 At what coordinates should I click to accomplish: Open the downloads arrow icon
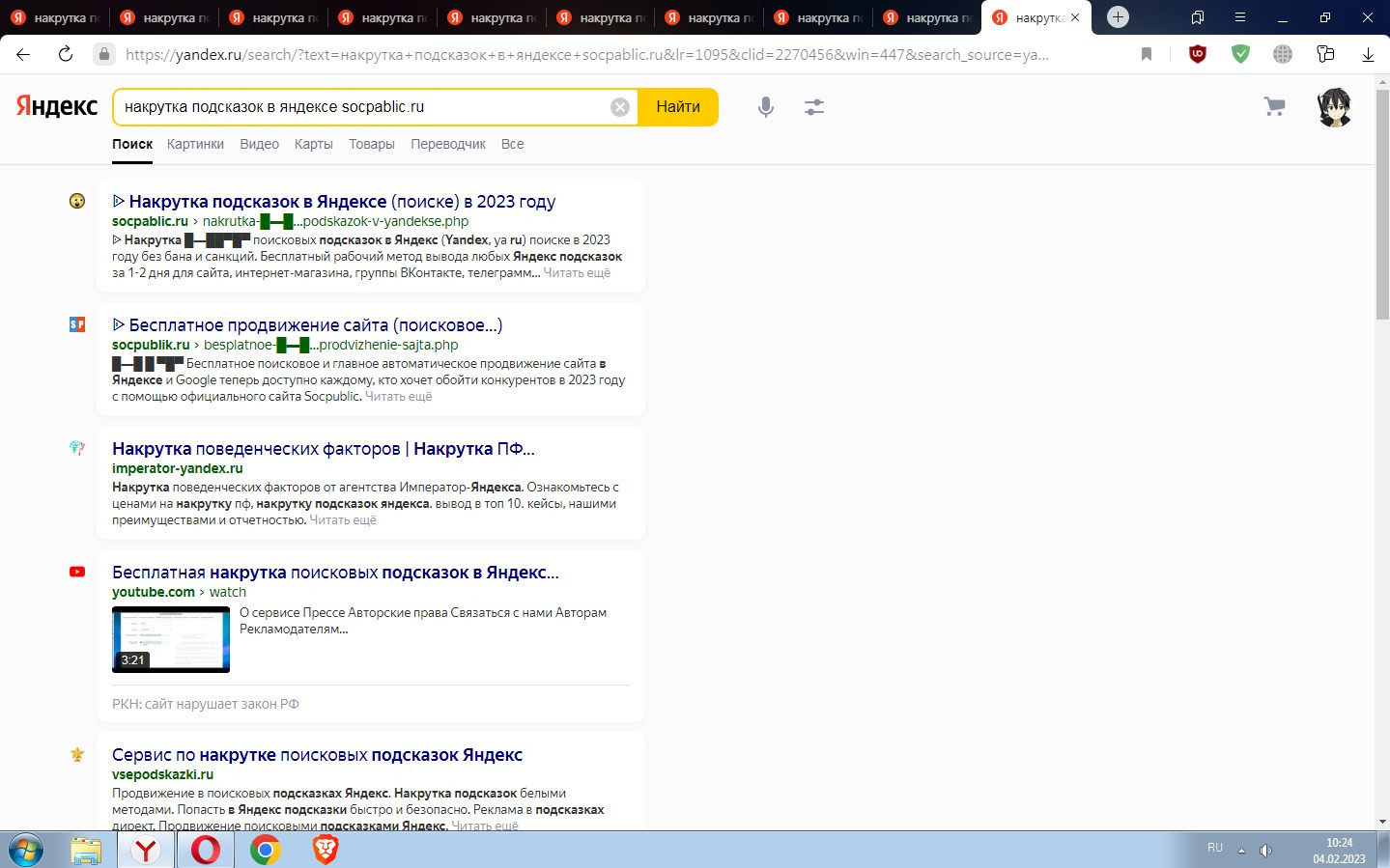click(1368, 54)
